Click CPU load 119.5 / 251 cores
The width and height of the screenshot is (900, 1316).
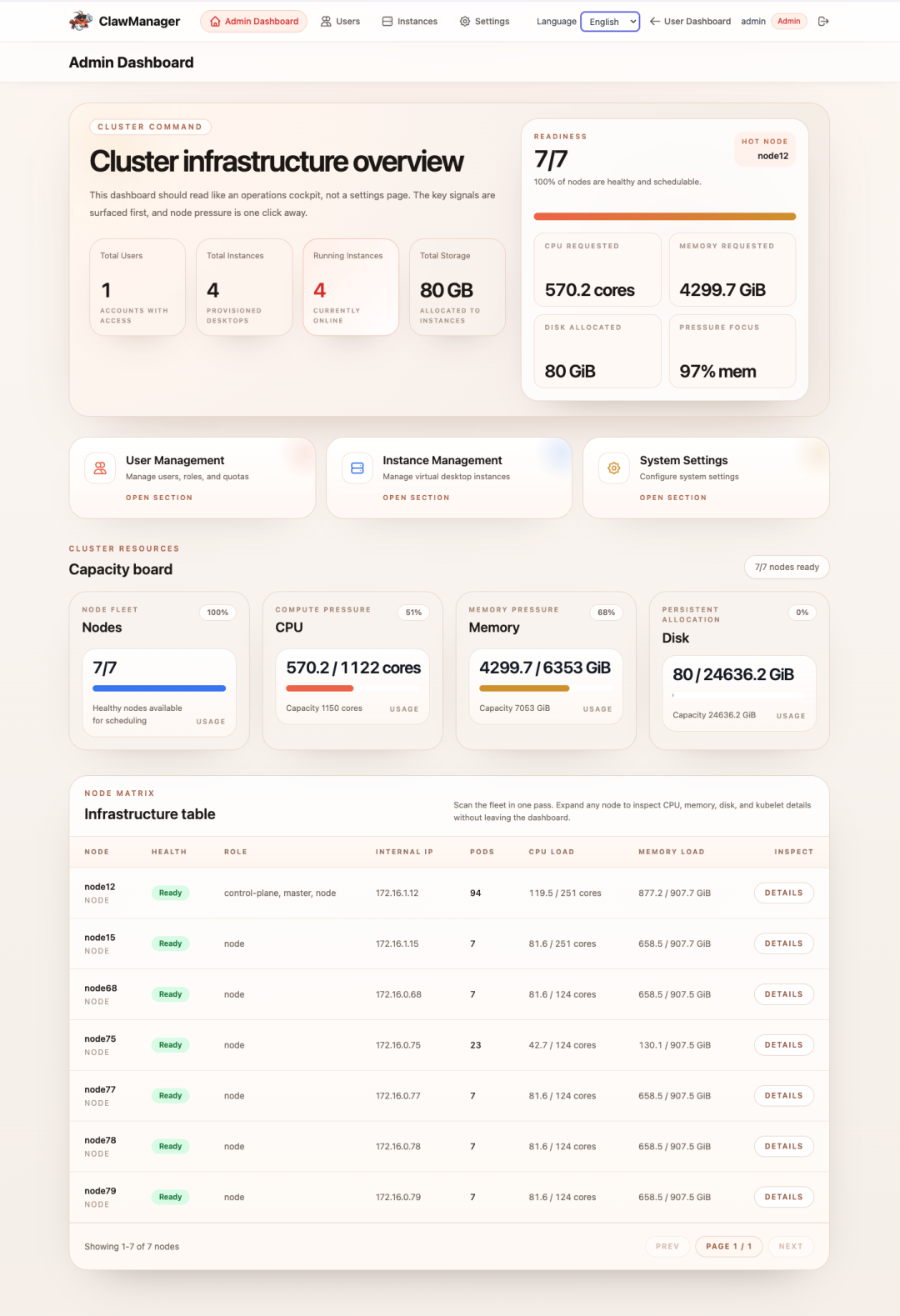click(x=565, y=893)
